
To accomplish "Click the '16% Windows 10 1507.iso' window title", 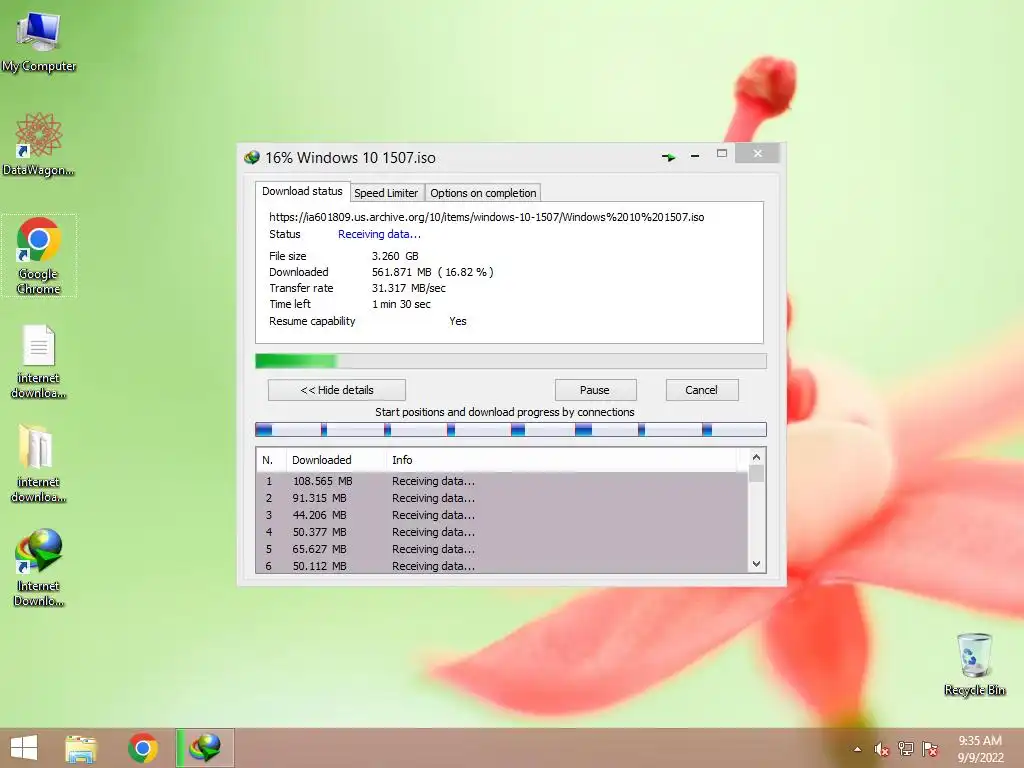I will click(x=350, y=157).
